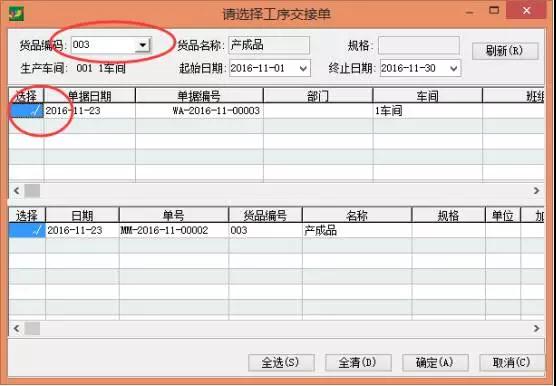556x386 pixels.
Task: Expand the 终止日期 date picker
Action: pyautogui.click(x=454, y=68)
